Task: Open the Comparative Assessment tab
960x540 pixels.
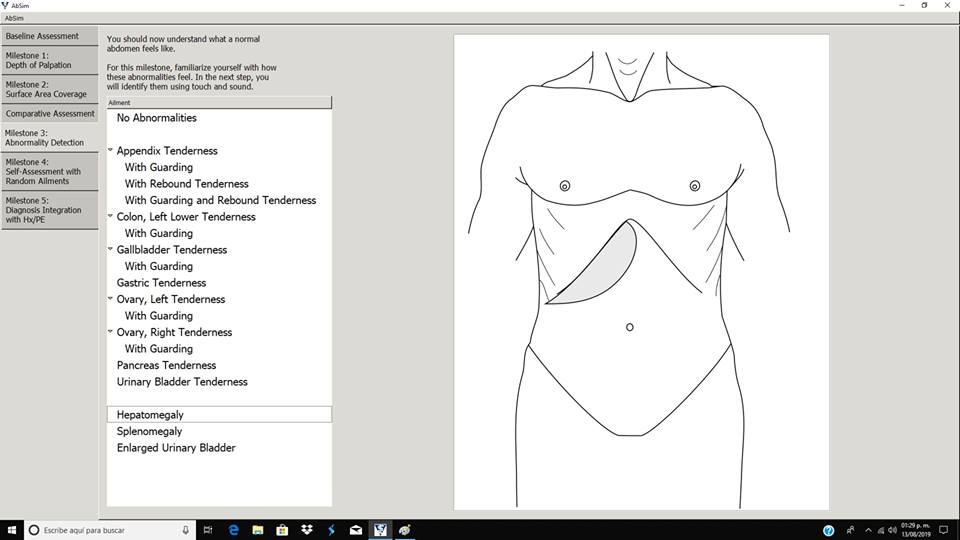Action: tap(49, 114)
